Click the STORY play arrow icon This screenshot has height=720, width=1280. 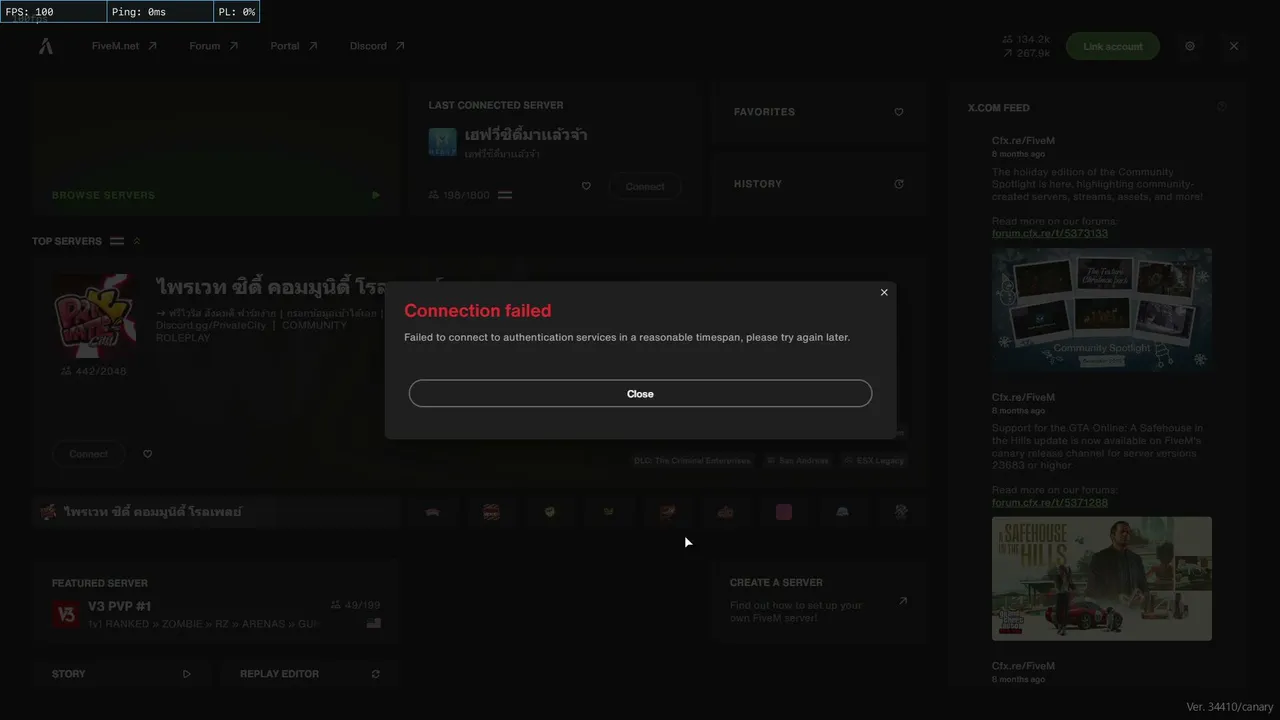[187, 674]
